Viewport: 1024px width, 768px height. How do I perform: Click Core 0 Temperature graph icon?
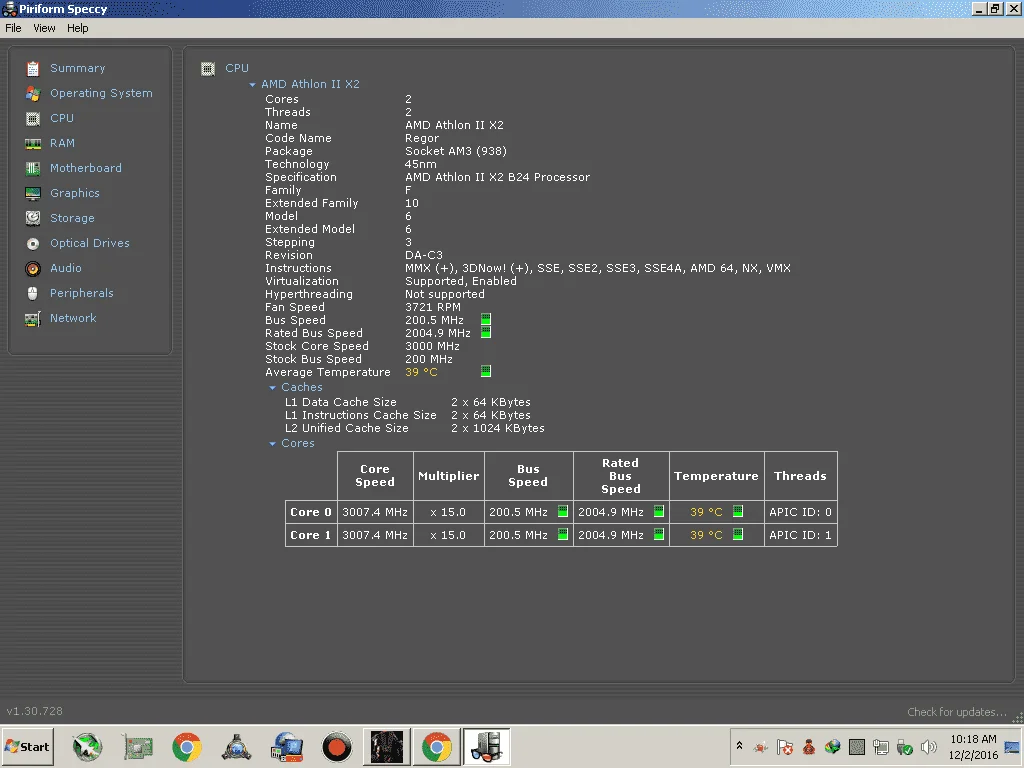(x=738, y=511)
